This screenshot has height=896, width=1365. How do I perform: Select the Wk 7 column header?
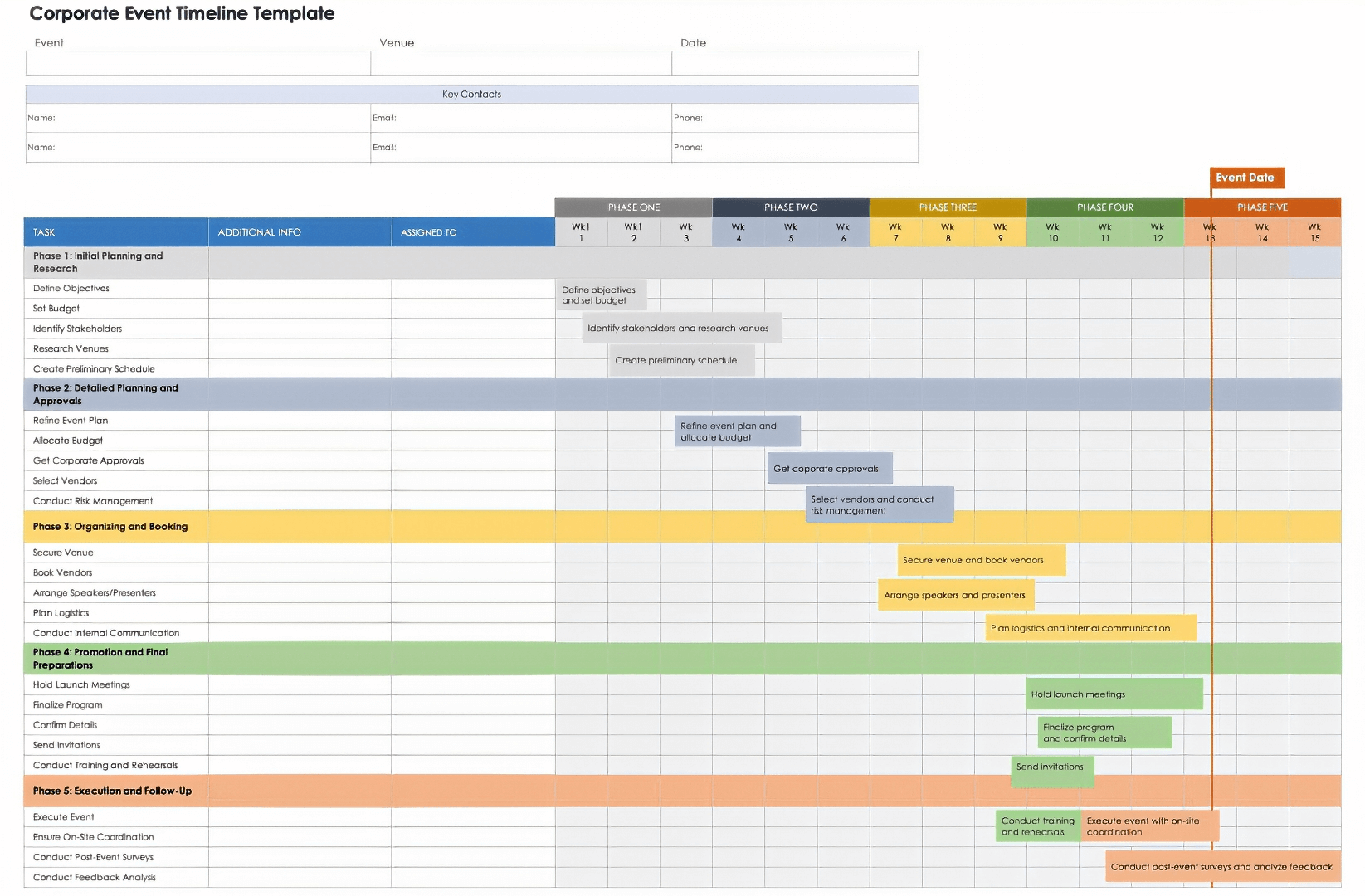coord(895,232)
